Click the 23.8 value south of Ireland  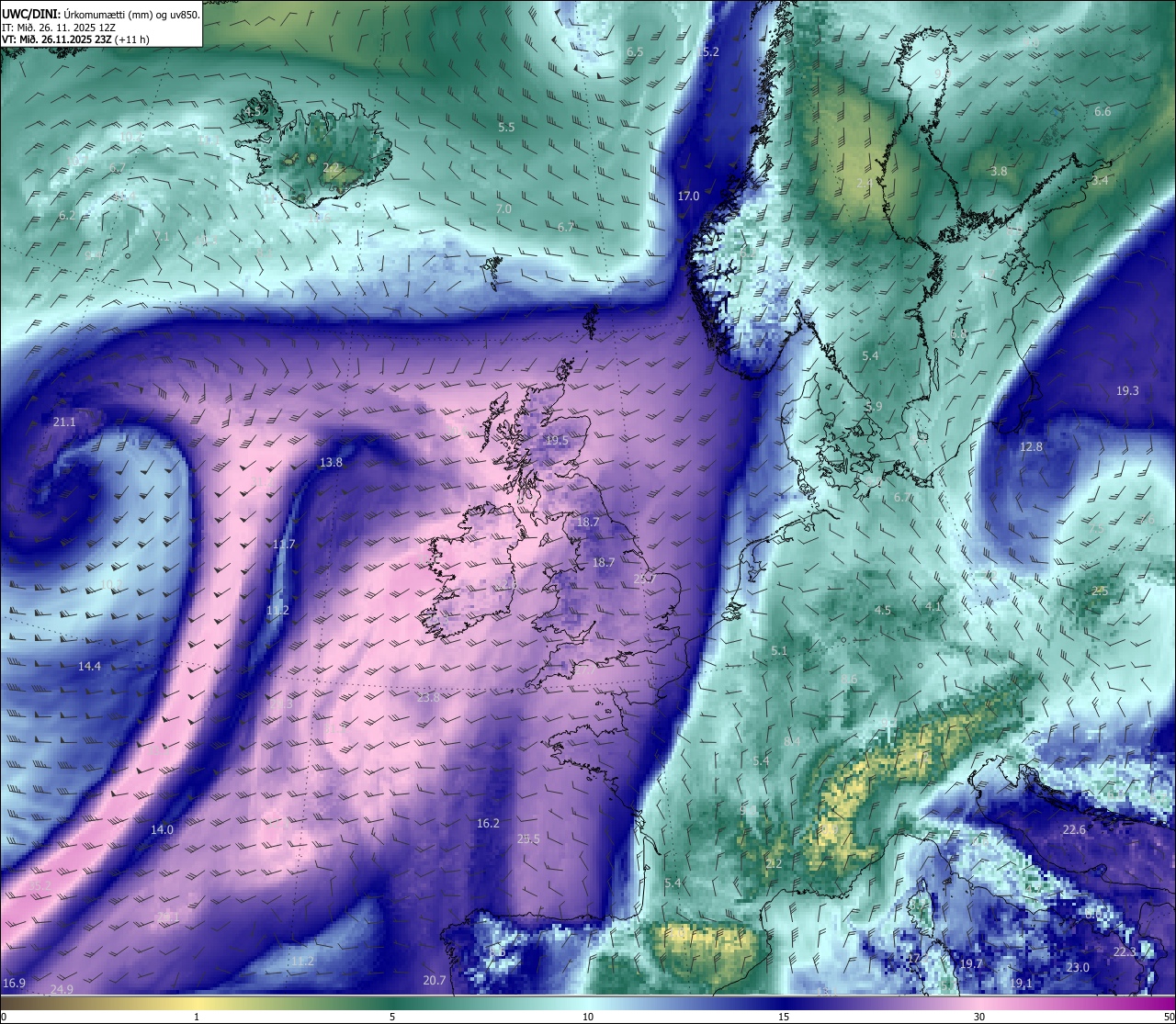(x=428, y=697)
